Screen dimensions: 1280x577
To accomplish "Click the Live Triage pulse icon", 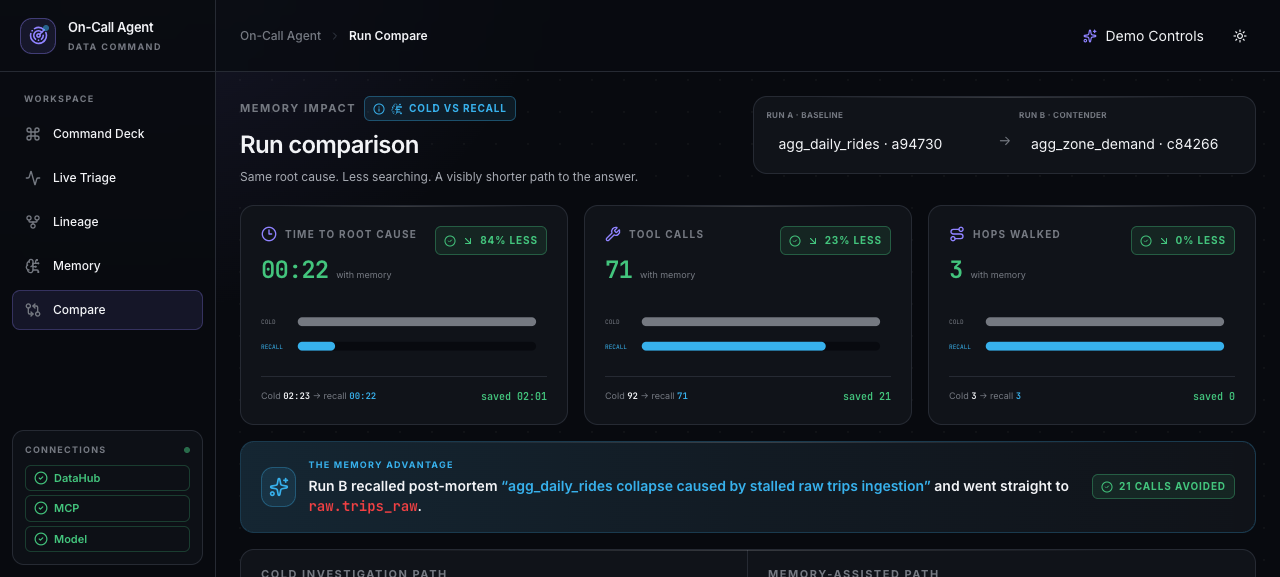I will (x=33, y=178).
